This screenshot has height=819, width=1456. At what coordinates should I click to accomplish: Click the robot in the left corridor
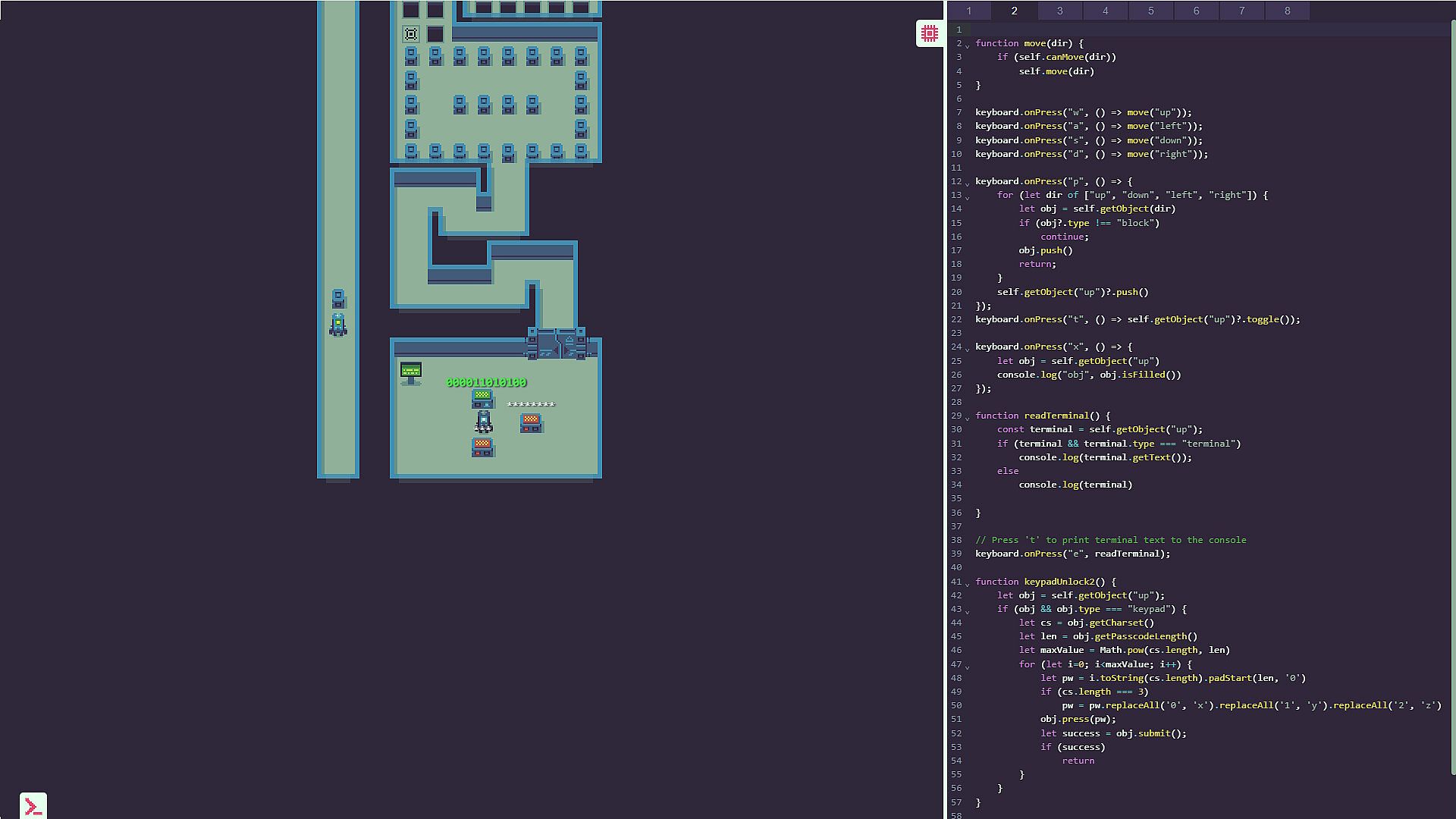coord(338,325)
